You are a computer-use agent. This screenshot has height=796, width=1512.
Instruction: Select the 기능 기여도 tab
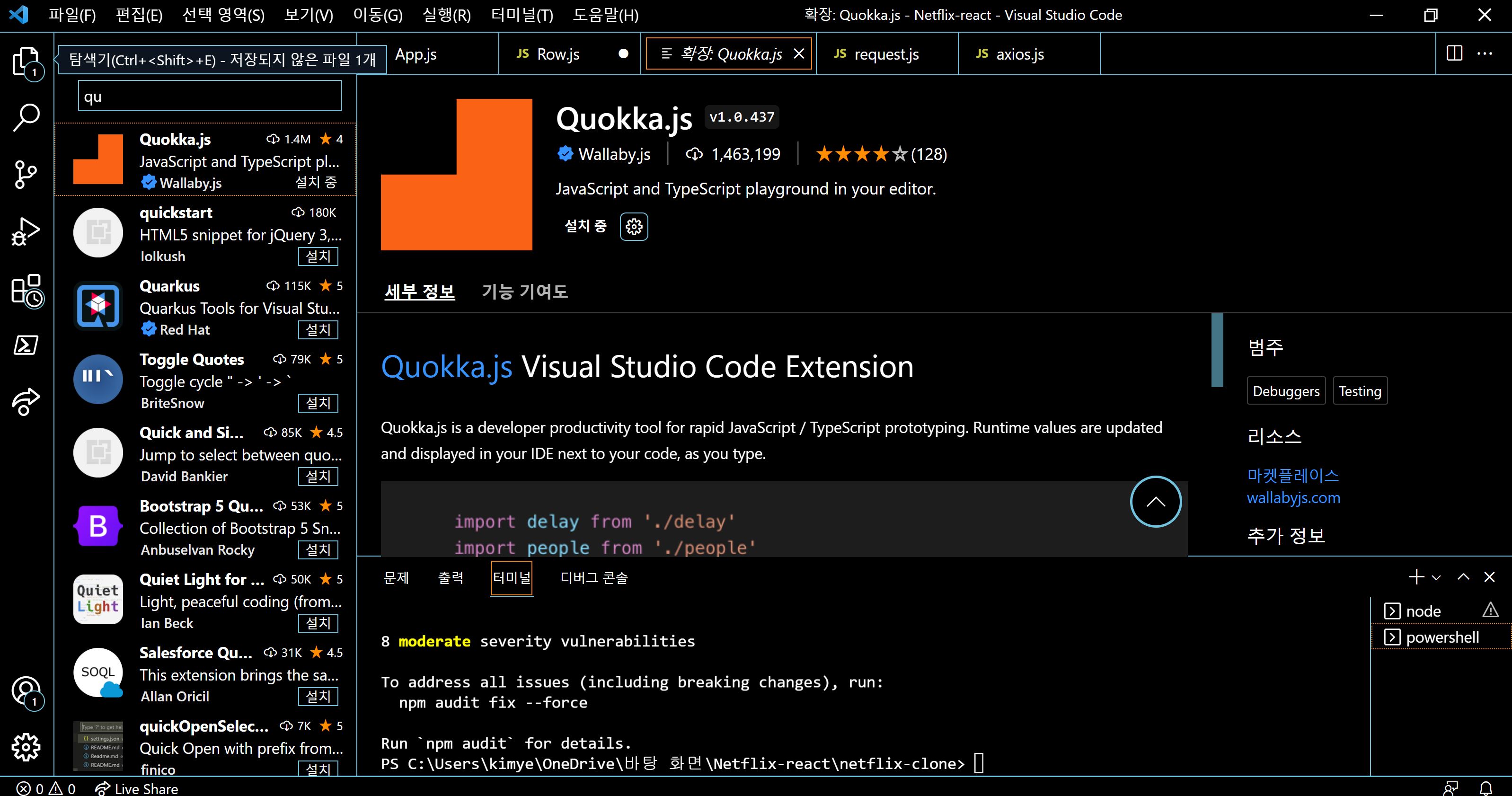click(x=525, y=292)
